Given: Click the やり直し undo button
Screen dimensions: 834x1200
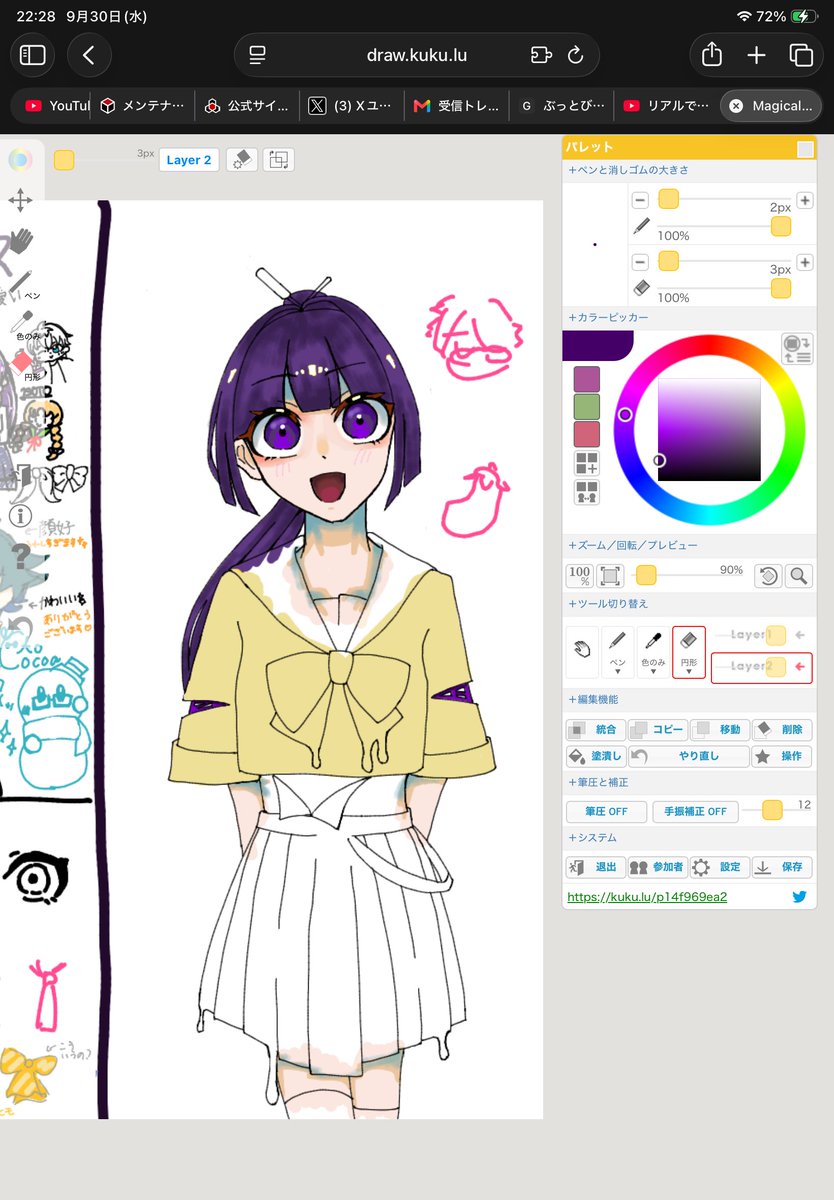Looking at the screenshot, I should pos(689,756).
